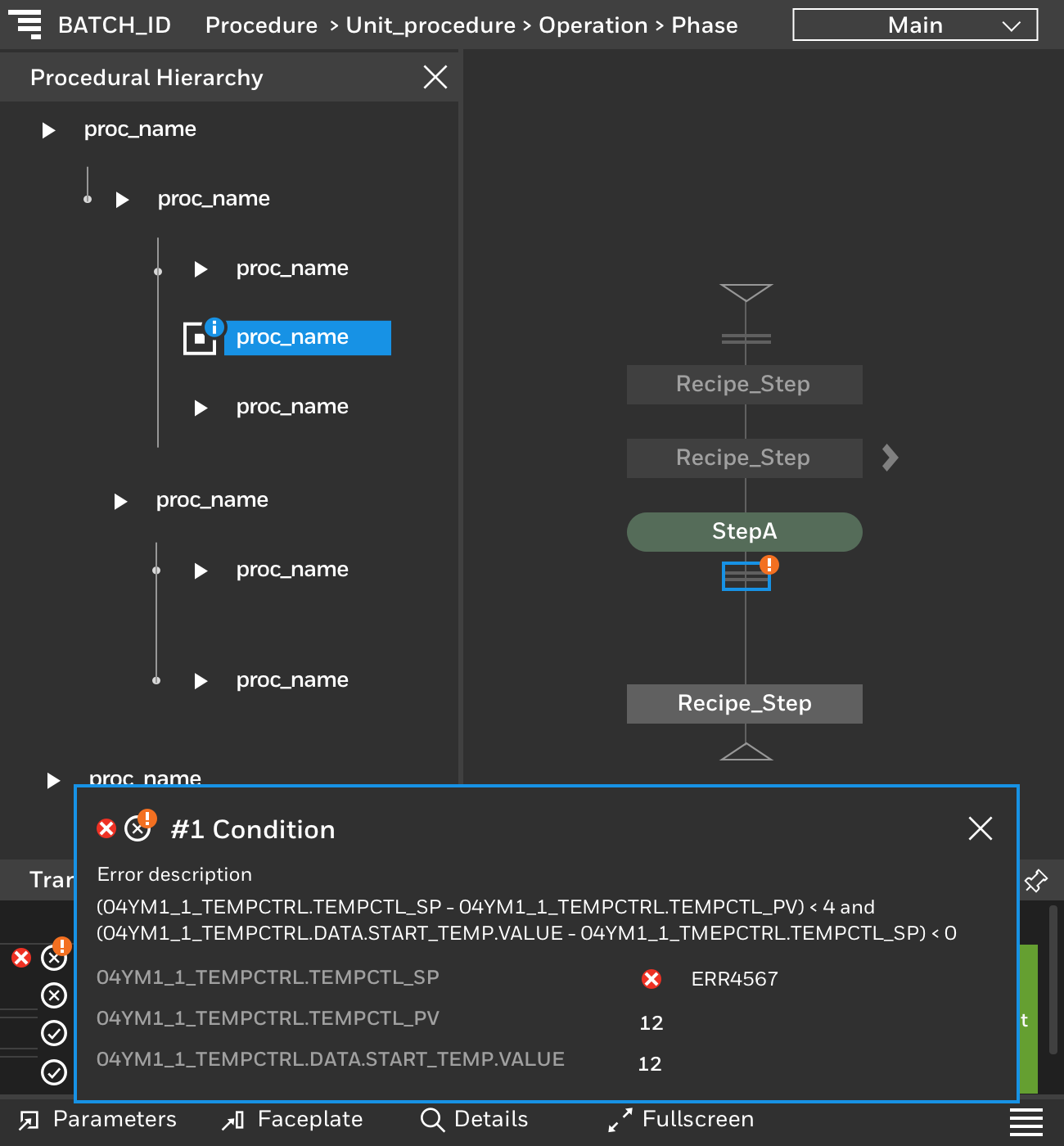Open the hamburger menu at bottom right
The height and width of the screenshot is (1146, 1064).
[1026, 1121]
